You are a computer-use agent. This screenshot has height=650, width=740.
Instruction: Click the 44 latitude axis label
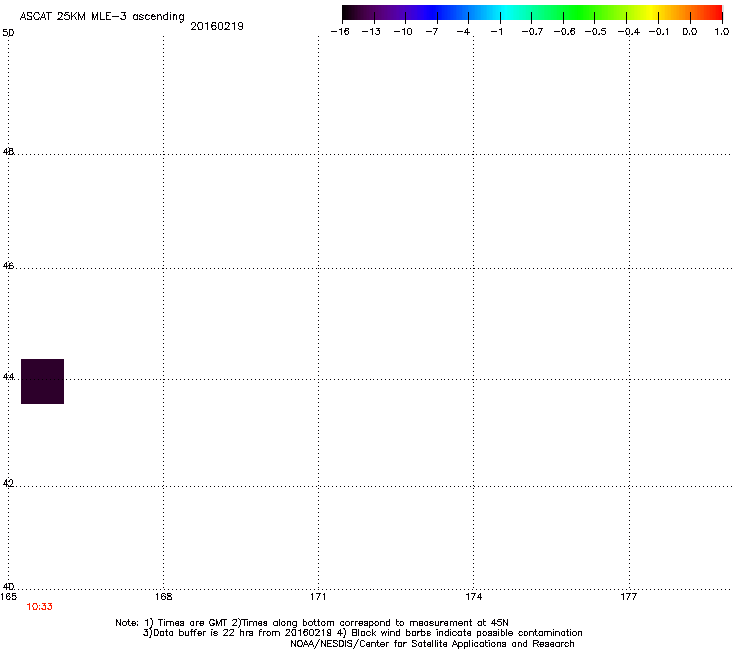(8, 377)
